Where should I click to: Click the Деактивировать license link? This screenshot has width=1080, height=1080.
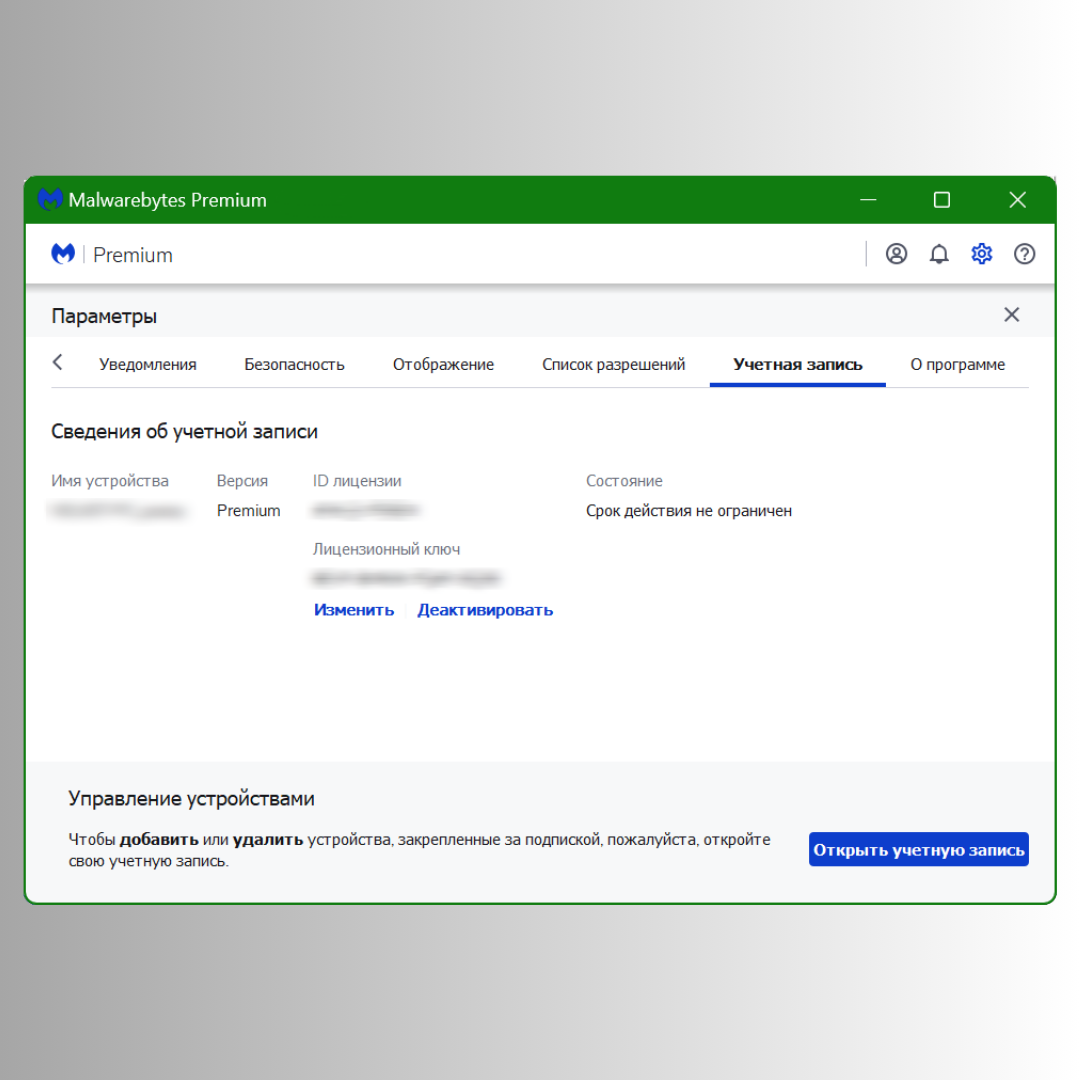tap(485, 610)
